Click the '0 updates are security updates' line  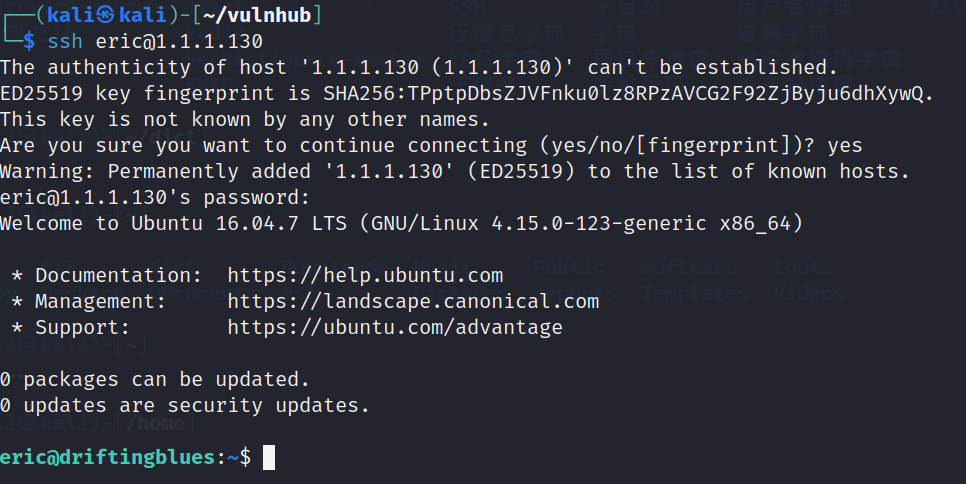(x=185, y=406)
